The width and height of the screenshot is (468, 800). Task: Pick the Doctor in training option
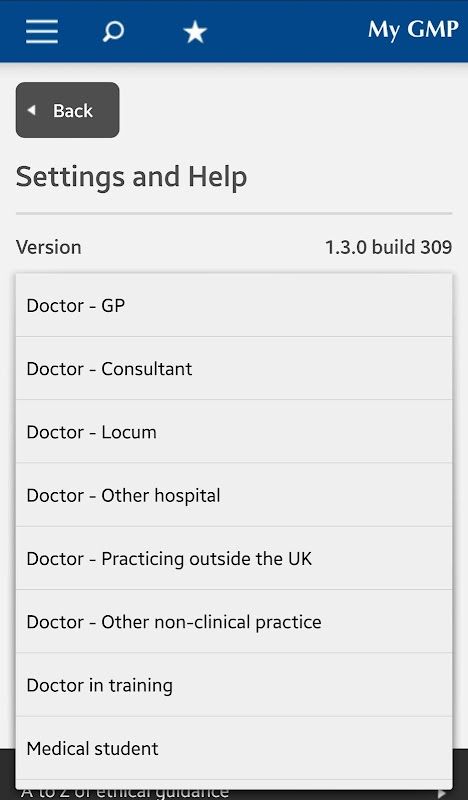pos(234,685)
